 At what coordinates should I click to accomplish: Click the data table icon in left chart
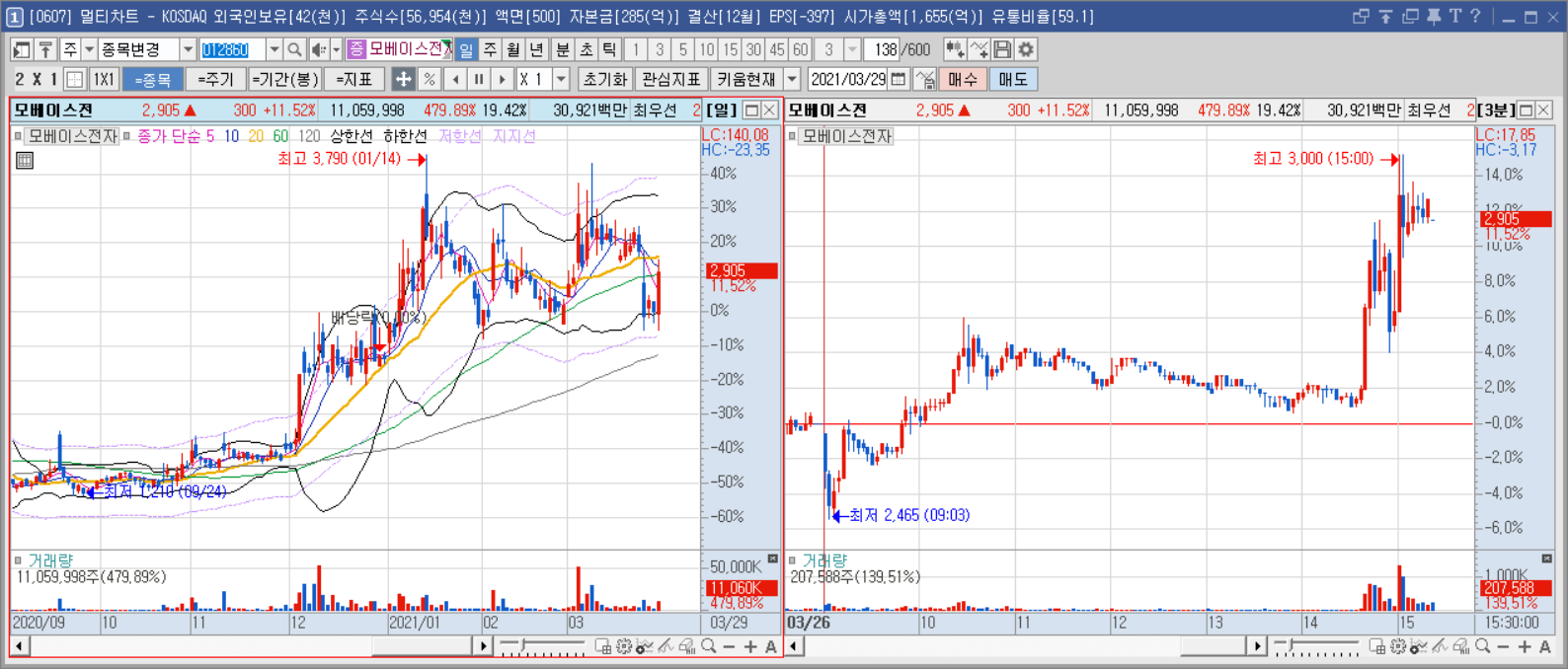pyautogui.click(x=25, y=160)
